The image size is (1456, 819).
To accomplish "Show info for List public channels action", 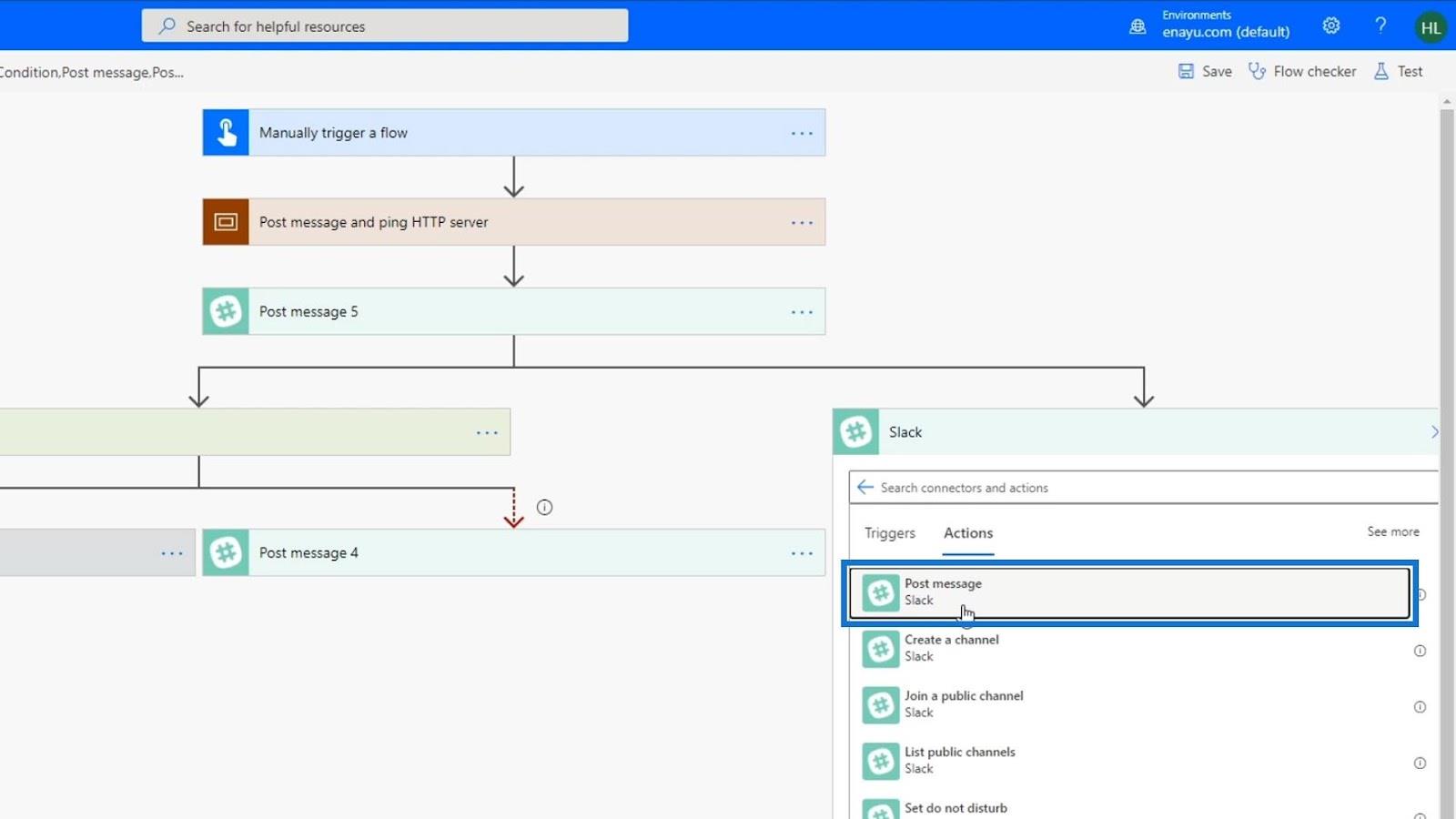I will (1420, 763).
